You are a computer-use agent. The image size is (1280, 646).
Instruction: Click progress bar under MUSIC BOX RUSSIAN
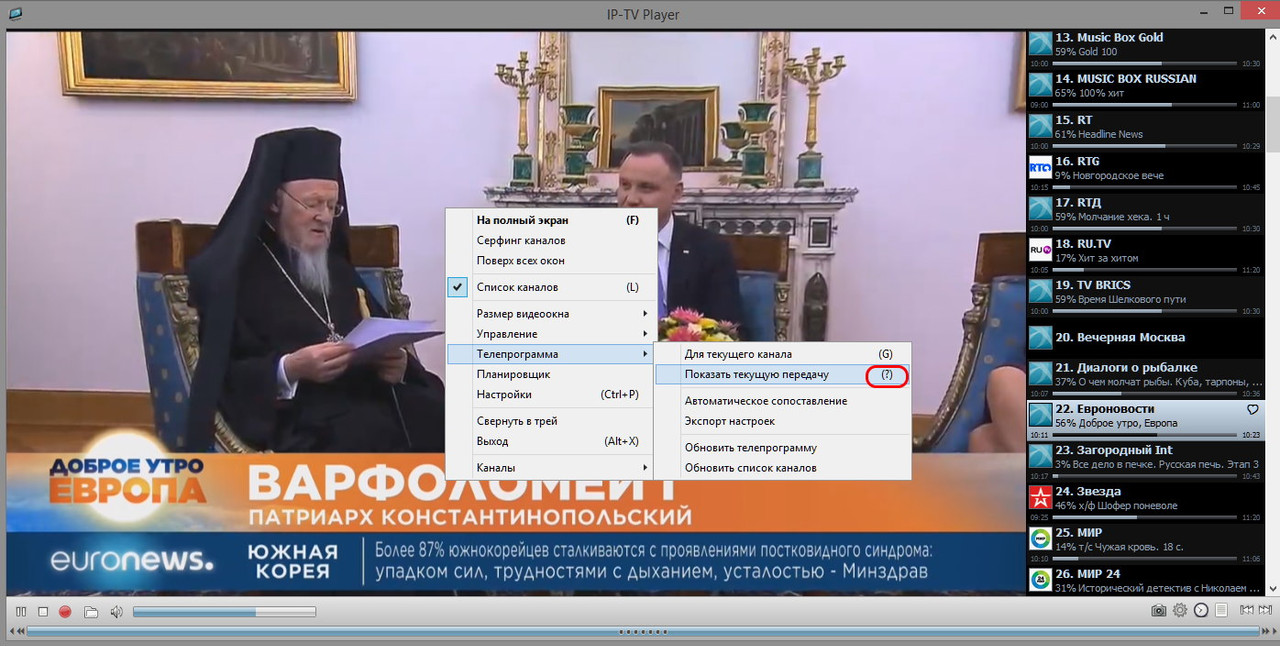[x=1144, y=105]
